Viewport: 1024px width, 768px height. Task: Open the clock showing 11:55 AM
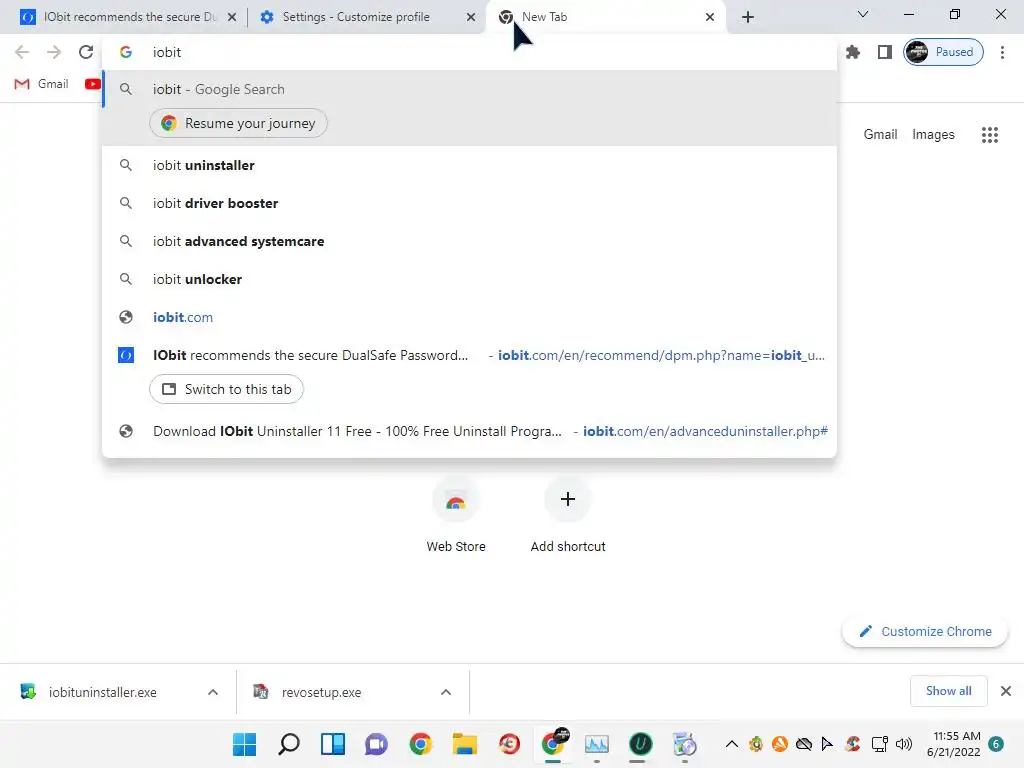(953, 744)
